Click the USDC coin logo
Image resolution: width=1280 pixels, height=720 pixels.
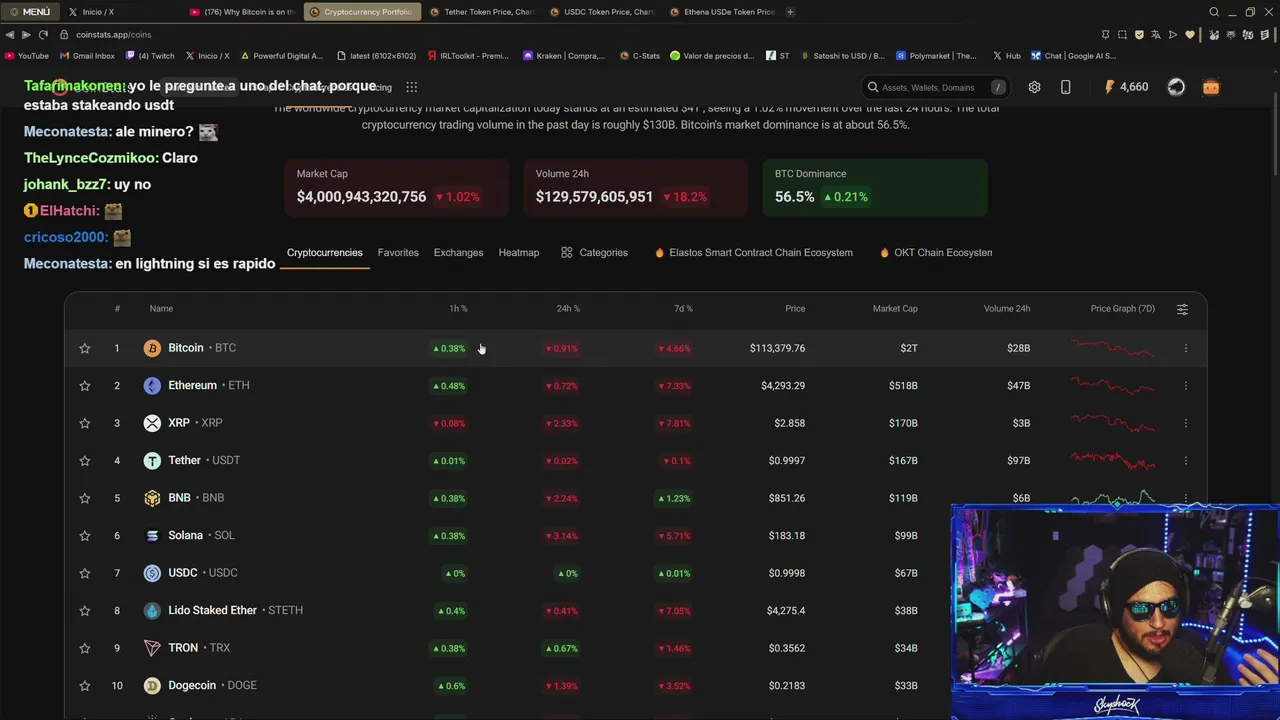[x=152, y=573]
